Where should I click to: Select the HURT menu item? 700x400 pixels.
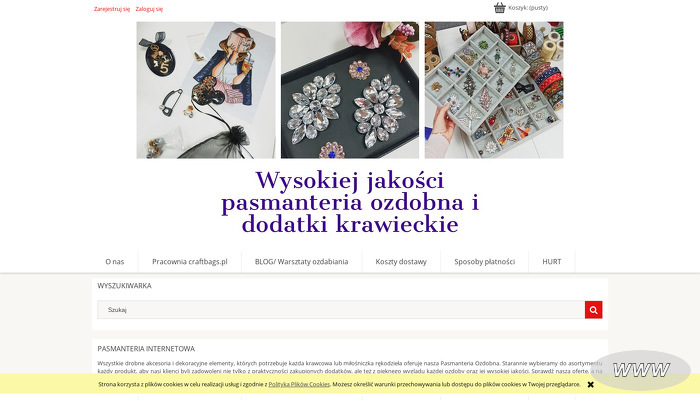[x=552, y=262]
